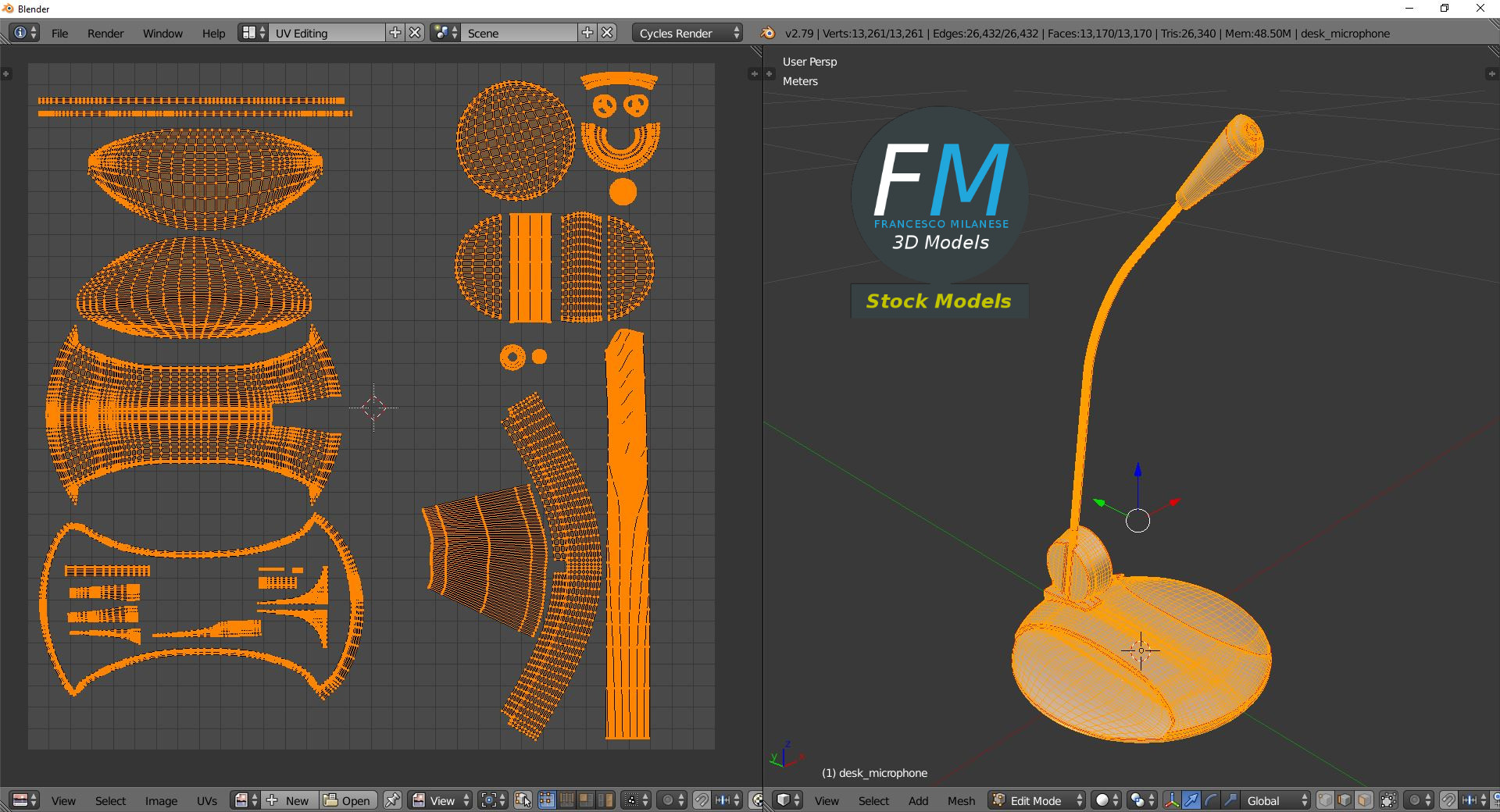Switch to face select mode in 3D viewport
This screenshot has width=1500, height=812.
point(1364,800)
